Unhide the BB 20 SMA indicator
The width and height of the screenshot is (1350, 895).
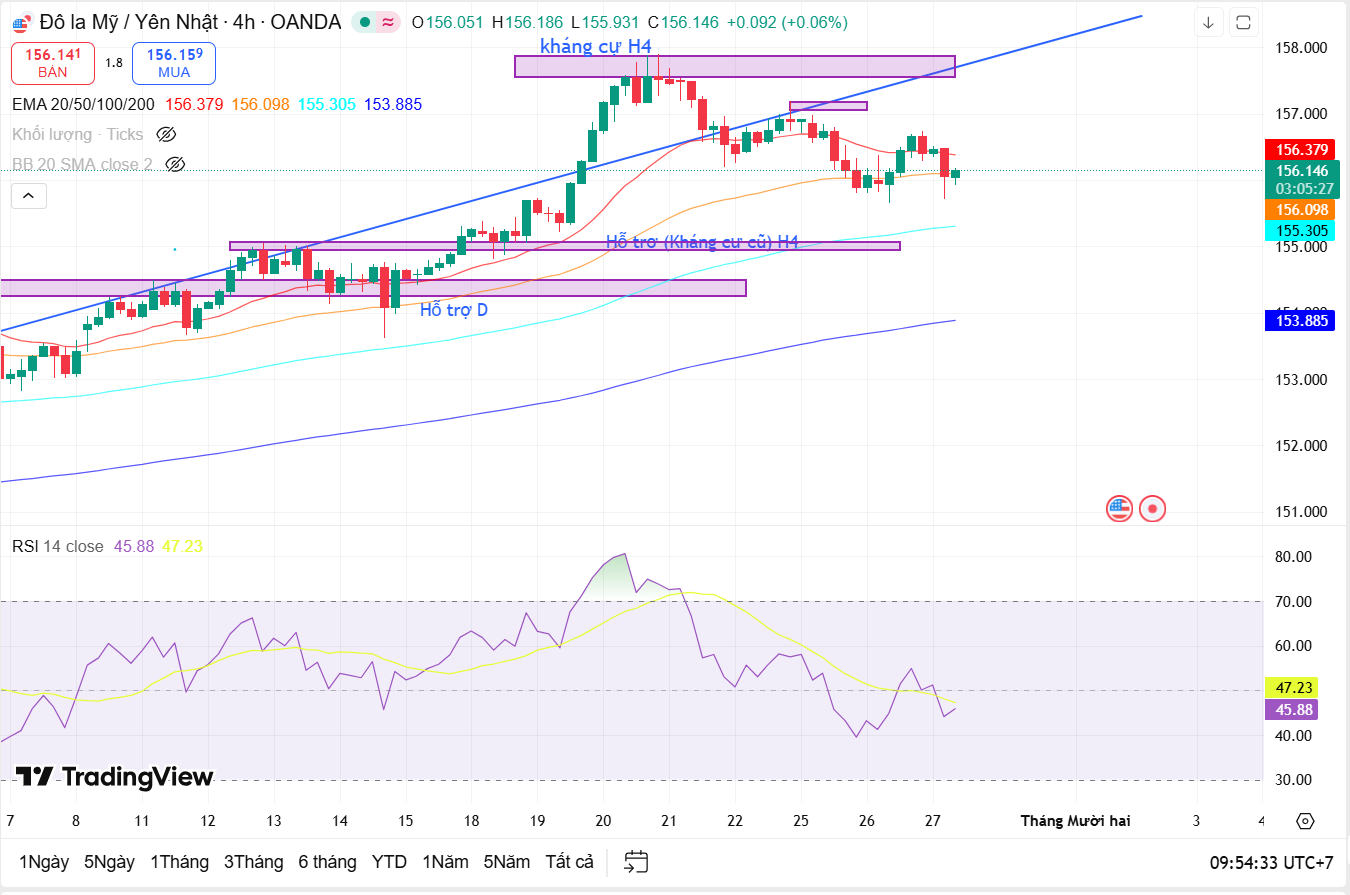[175, 164]
